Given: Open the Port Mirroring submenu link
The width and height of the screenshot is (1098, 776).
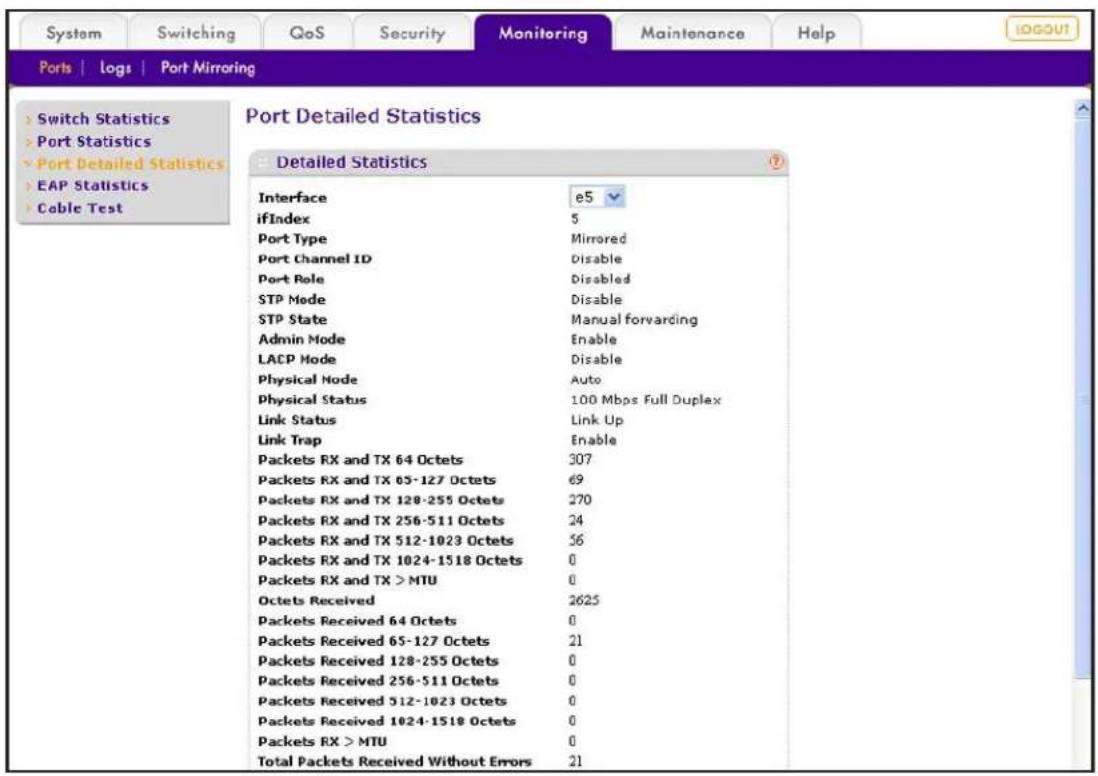Looking at the screenshot, I should pyautogui.click(x=208, y=68).
